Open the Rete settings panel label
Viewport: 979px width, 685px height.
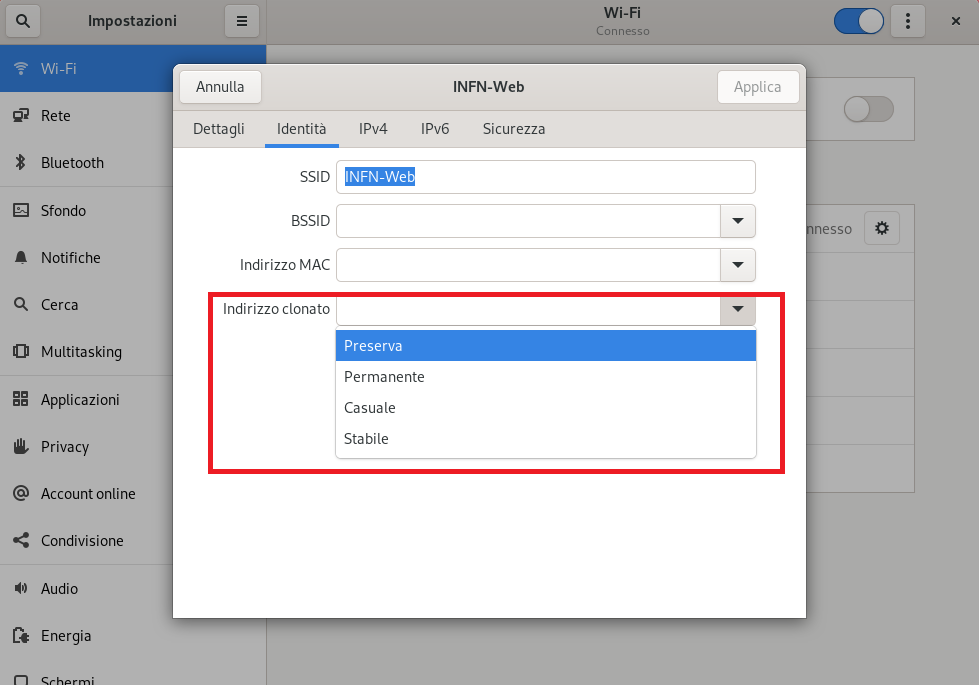tap(56, 116)
